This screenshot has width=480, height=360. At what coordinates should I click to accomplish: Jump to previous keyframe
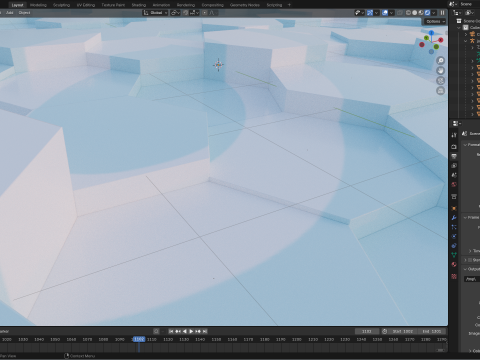178,331
